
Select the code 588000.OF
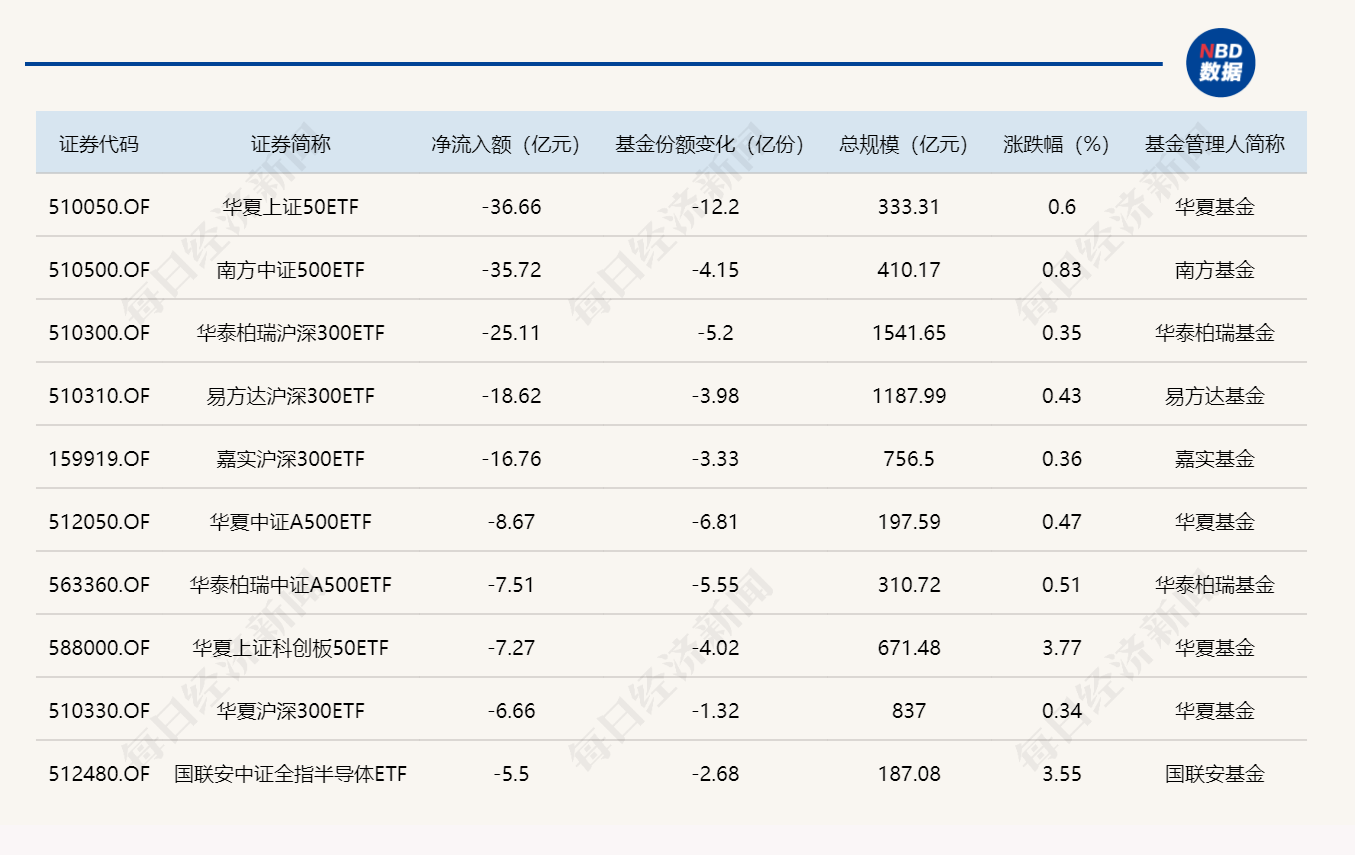[x=99, y=648]
